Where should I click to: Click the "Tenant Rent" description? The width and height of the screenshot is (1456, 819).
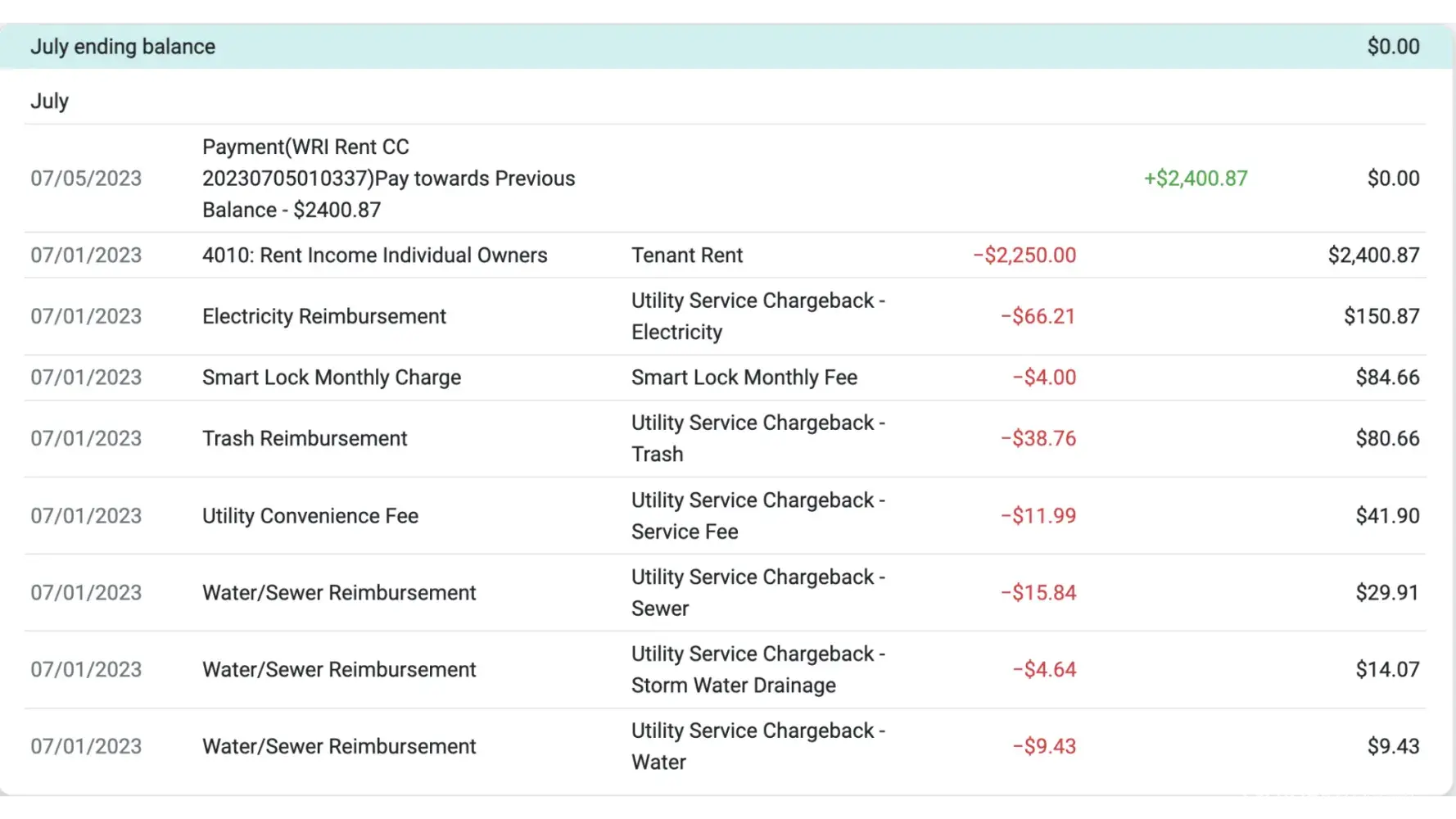tap(687, 256)
